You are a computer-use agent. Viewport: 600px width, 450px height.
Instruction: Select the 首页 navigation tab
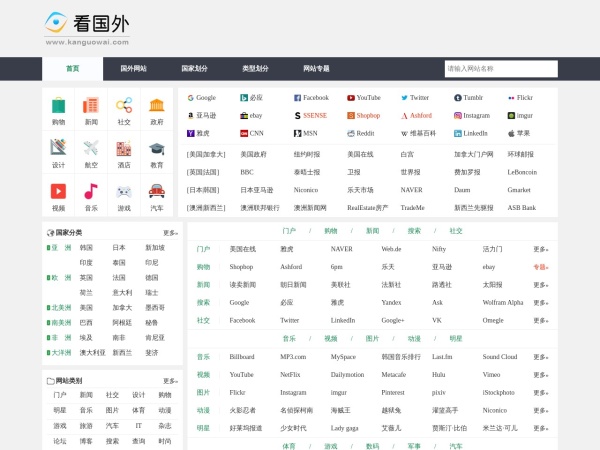[x=73, y=69]
